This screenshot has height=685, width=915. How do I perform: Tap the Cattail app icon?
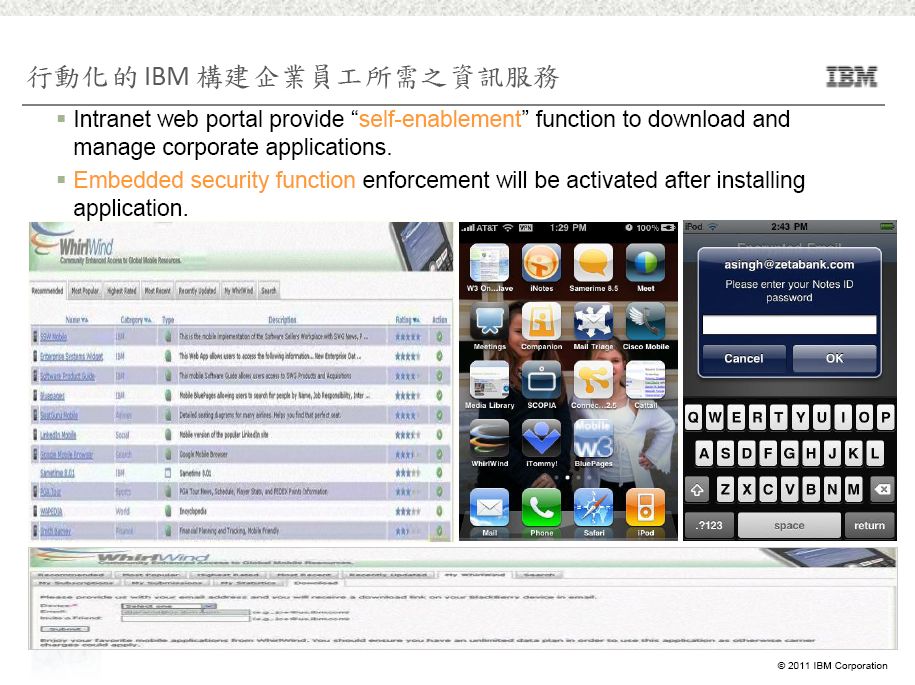(x=645, y=380)
